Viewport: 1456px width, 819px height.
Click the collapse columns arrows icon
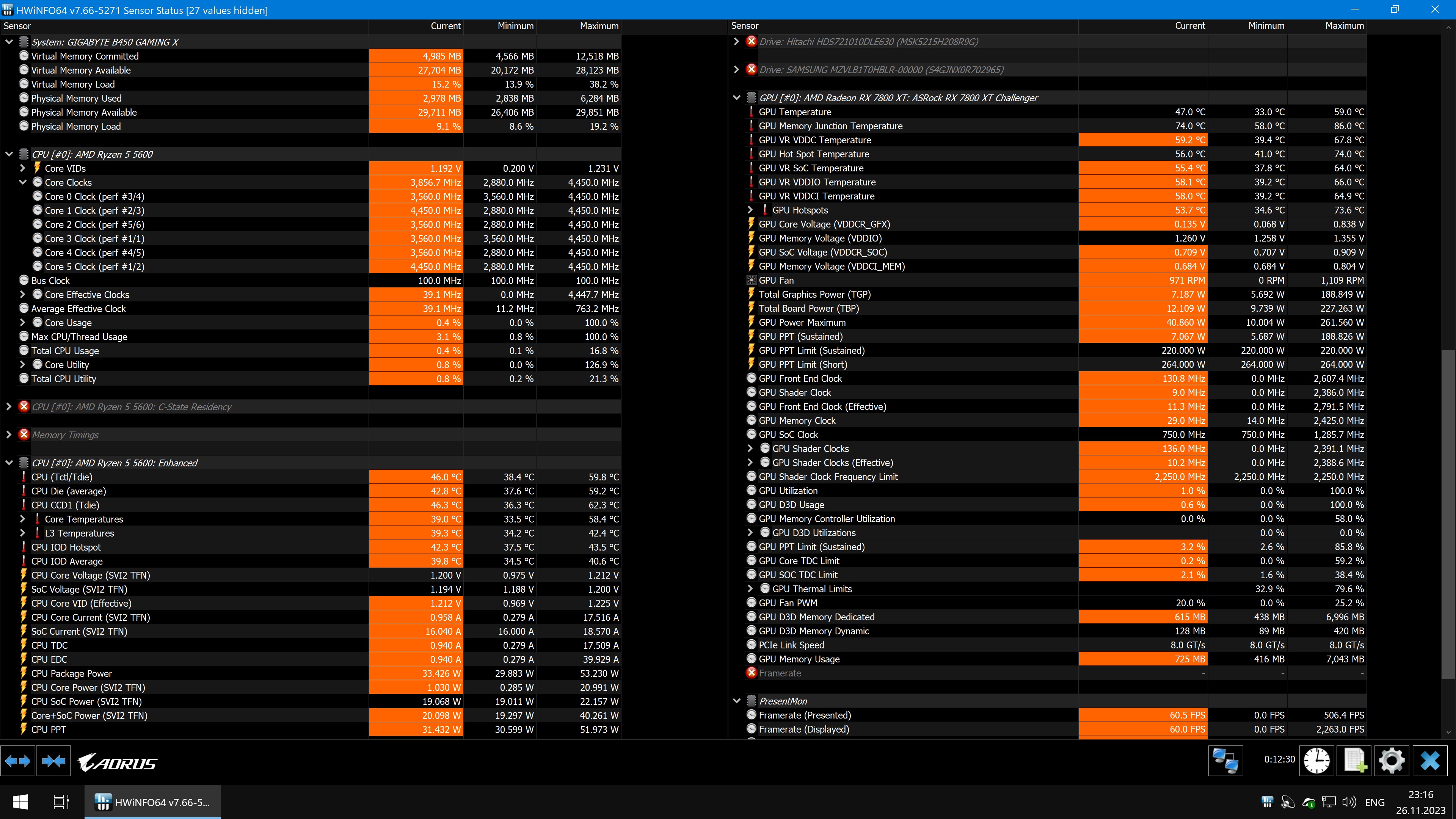click(53, 761)
